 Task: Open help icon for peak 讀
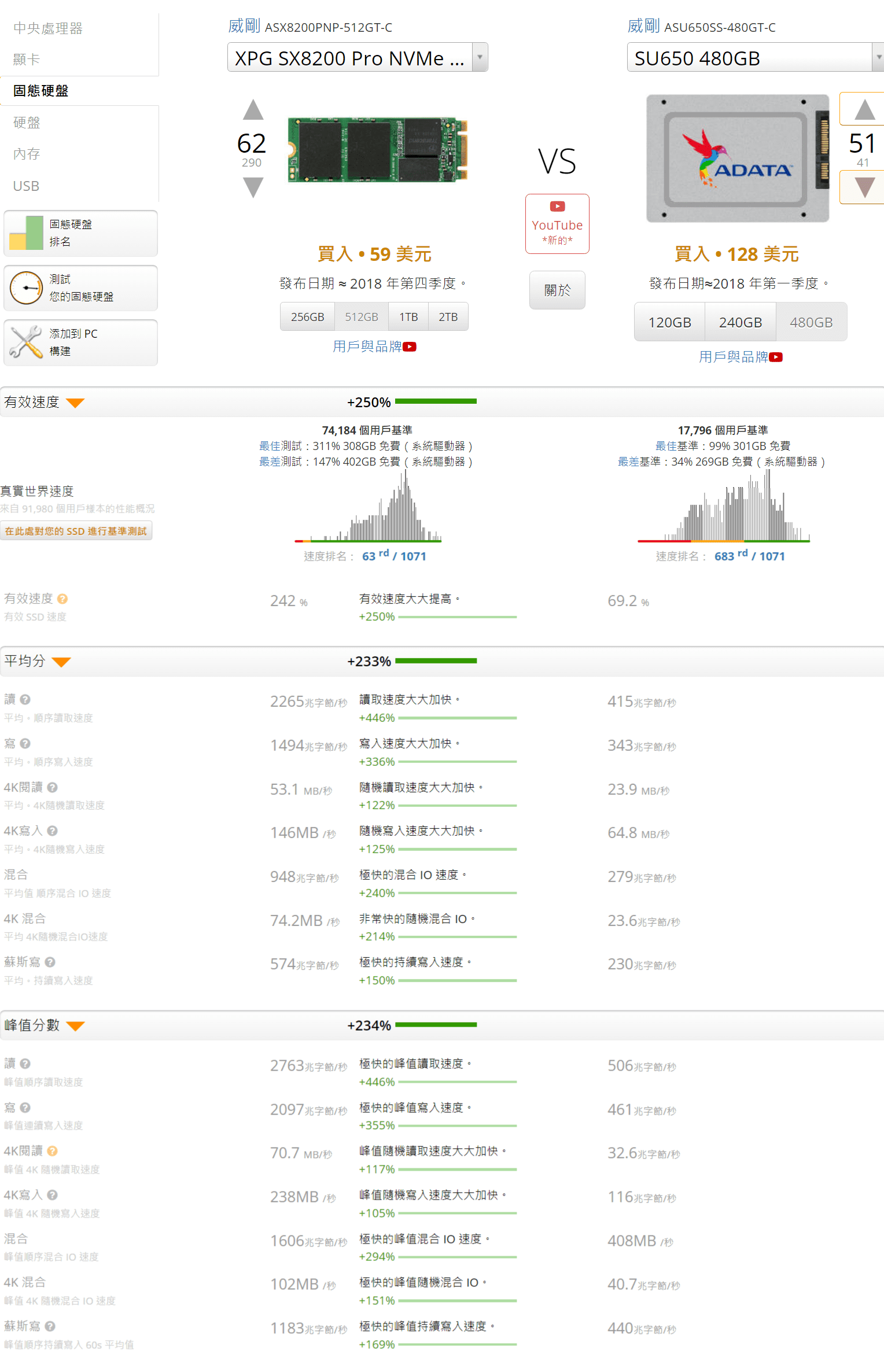[25, 1063]
